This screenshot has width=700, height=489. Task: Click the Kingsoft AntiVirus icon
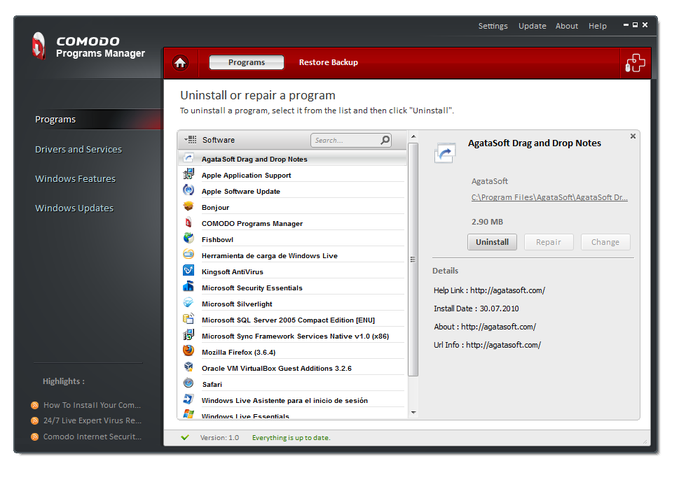click(189, 271)
